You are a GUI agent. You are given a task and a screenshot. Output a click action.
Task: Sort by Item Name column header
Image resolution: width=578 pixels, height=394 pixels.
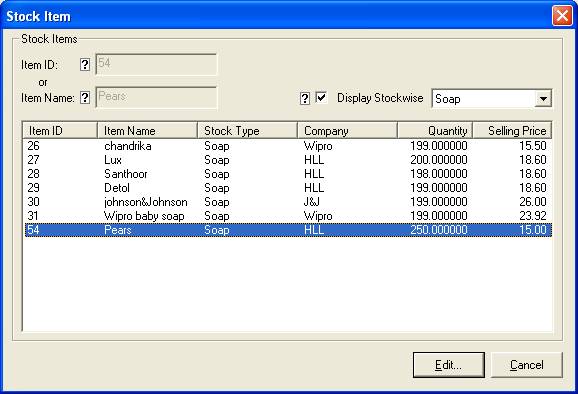pos(147,130)
